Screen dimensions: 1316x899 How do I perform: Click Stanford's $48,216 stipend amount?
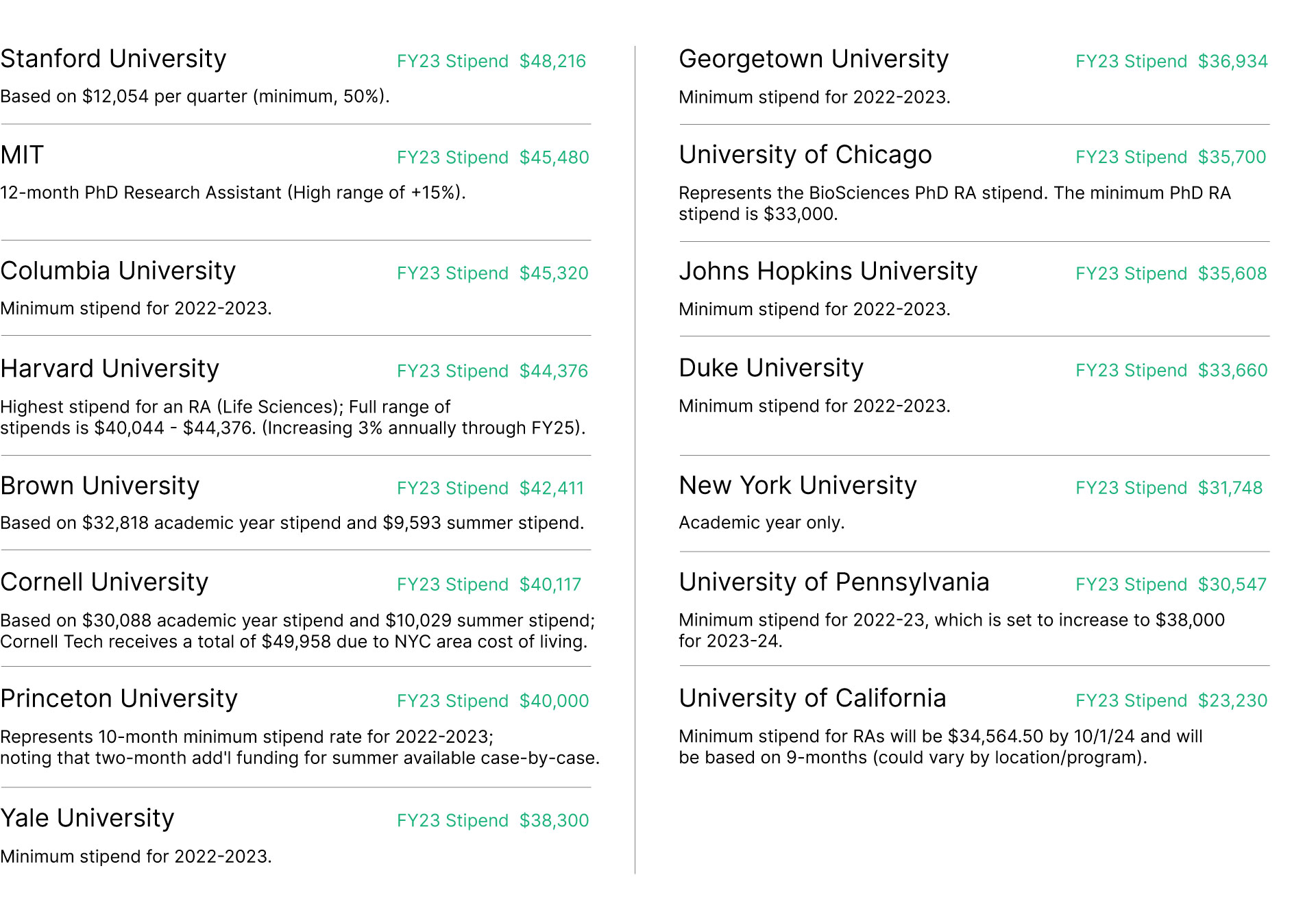point(552,62)
